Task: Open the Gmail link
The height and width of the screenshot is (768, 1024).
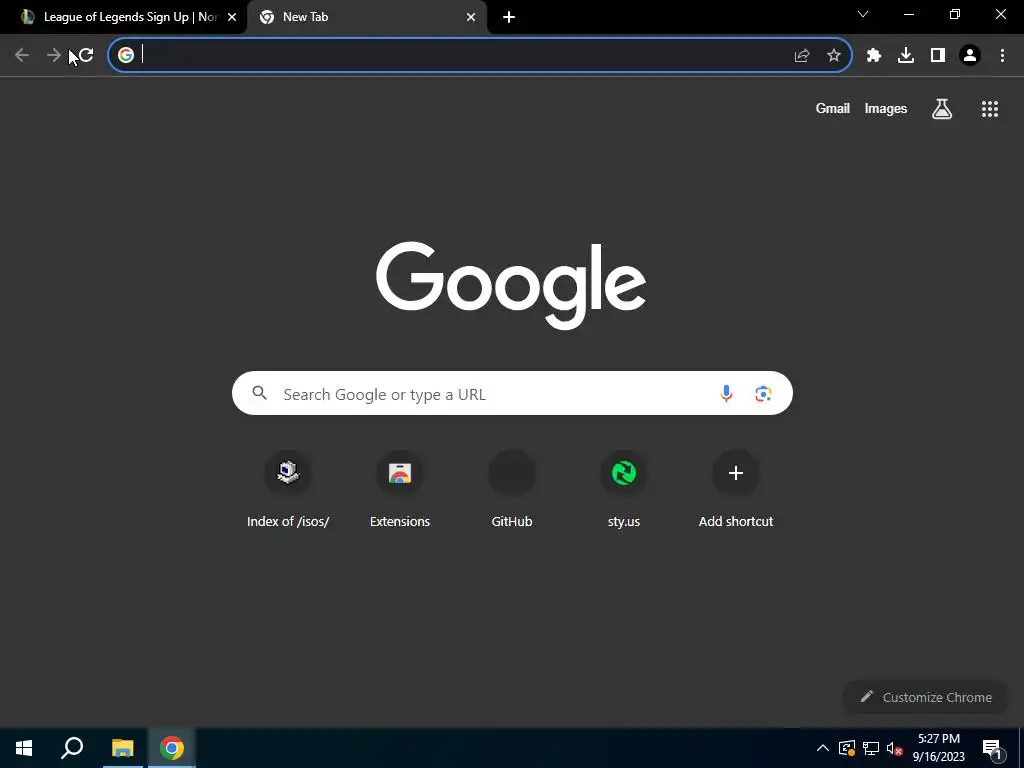Action: coord(833,108)
